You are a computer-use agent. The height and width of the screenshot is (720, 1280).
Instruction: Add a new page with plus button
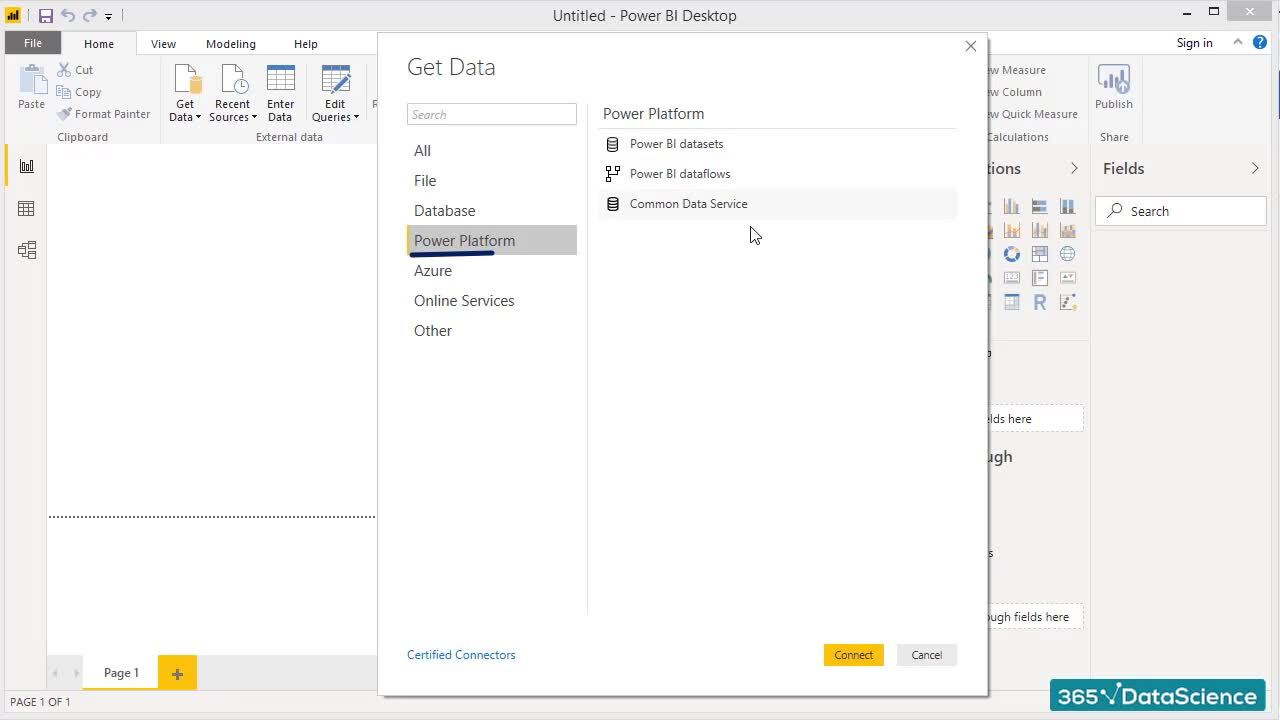click(x=177, y=674)
